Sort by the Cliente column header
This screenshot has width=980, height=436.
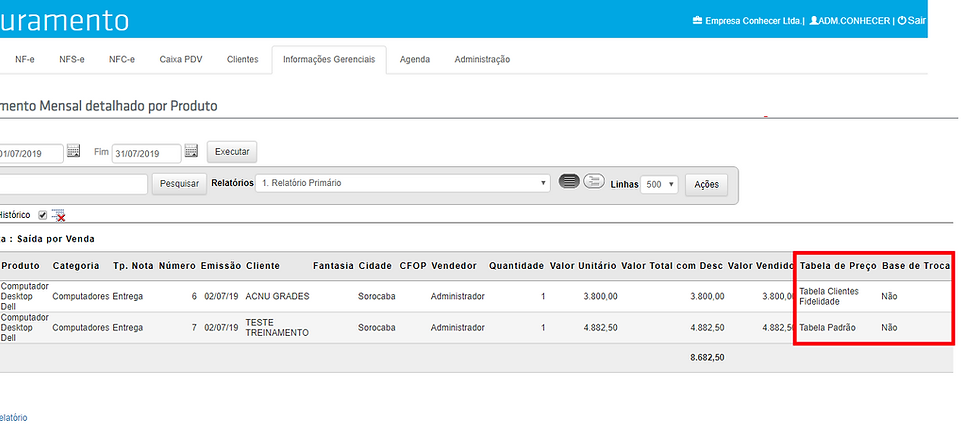click(263, 265)
